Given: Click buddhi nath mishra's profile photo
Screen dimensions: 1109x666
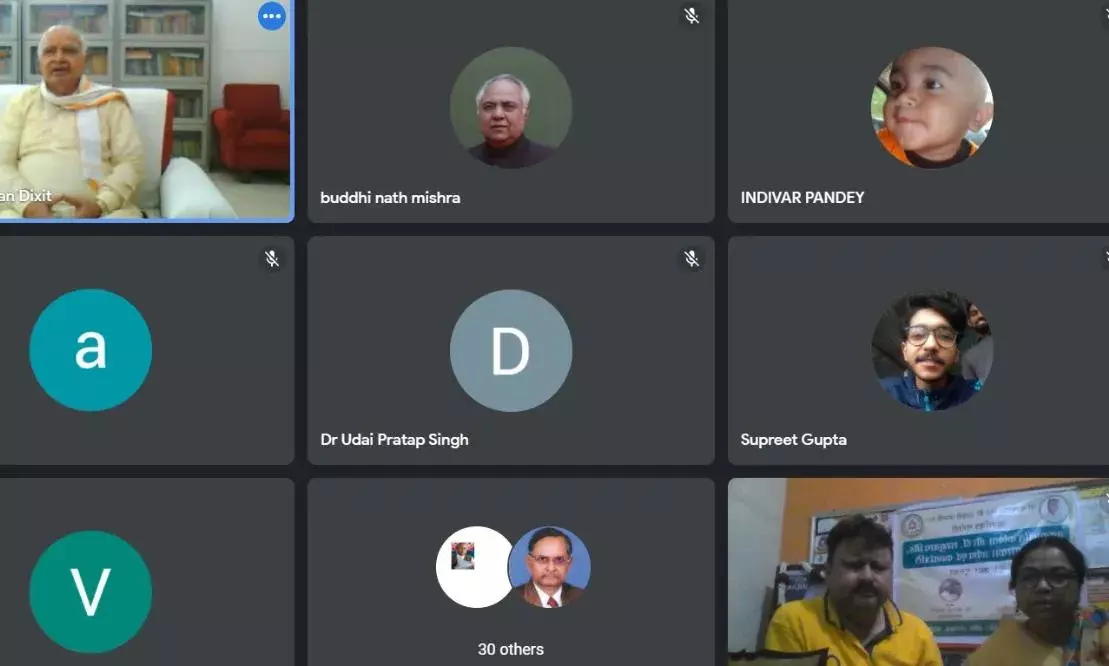Looking at the screenshot, I should tap(511, 107).
